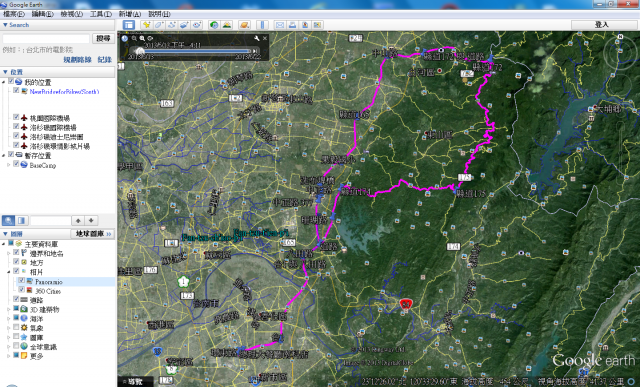The height and width of the screenshot is (387, 640).
Task: Click time slider zoom-out magnifier
Action: point(134,38)
